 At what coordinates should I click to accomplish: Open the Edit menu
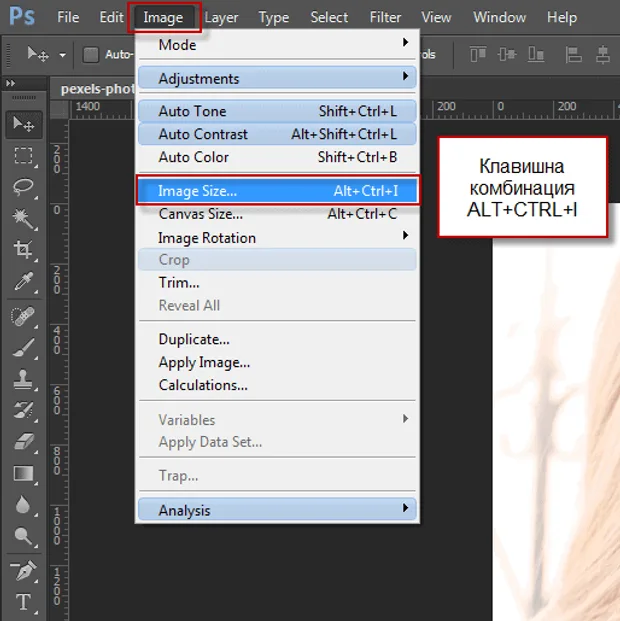(111, 17)
